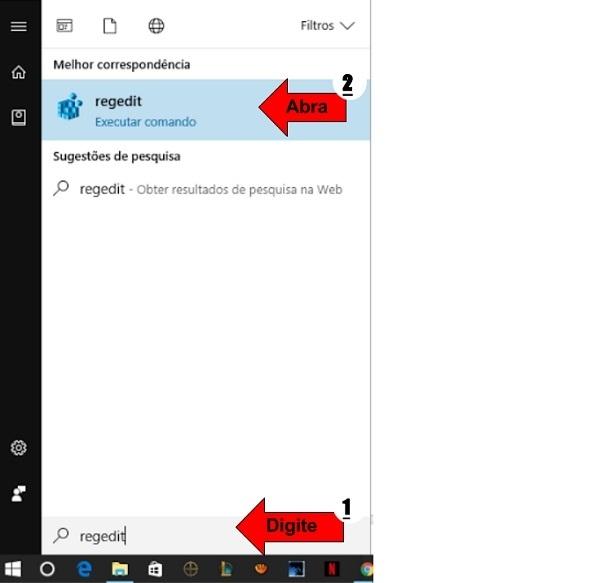Launch Netflix from taskbar
Viewport: 600px width, 583px height.
click(x=331, y=569)
